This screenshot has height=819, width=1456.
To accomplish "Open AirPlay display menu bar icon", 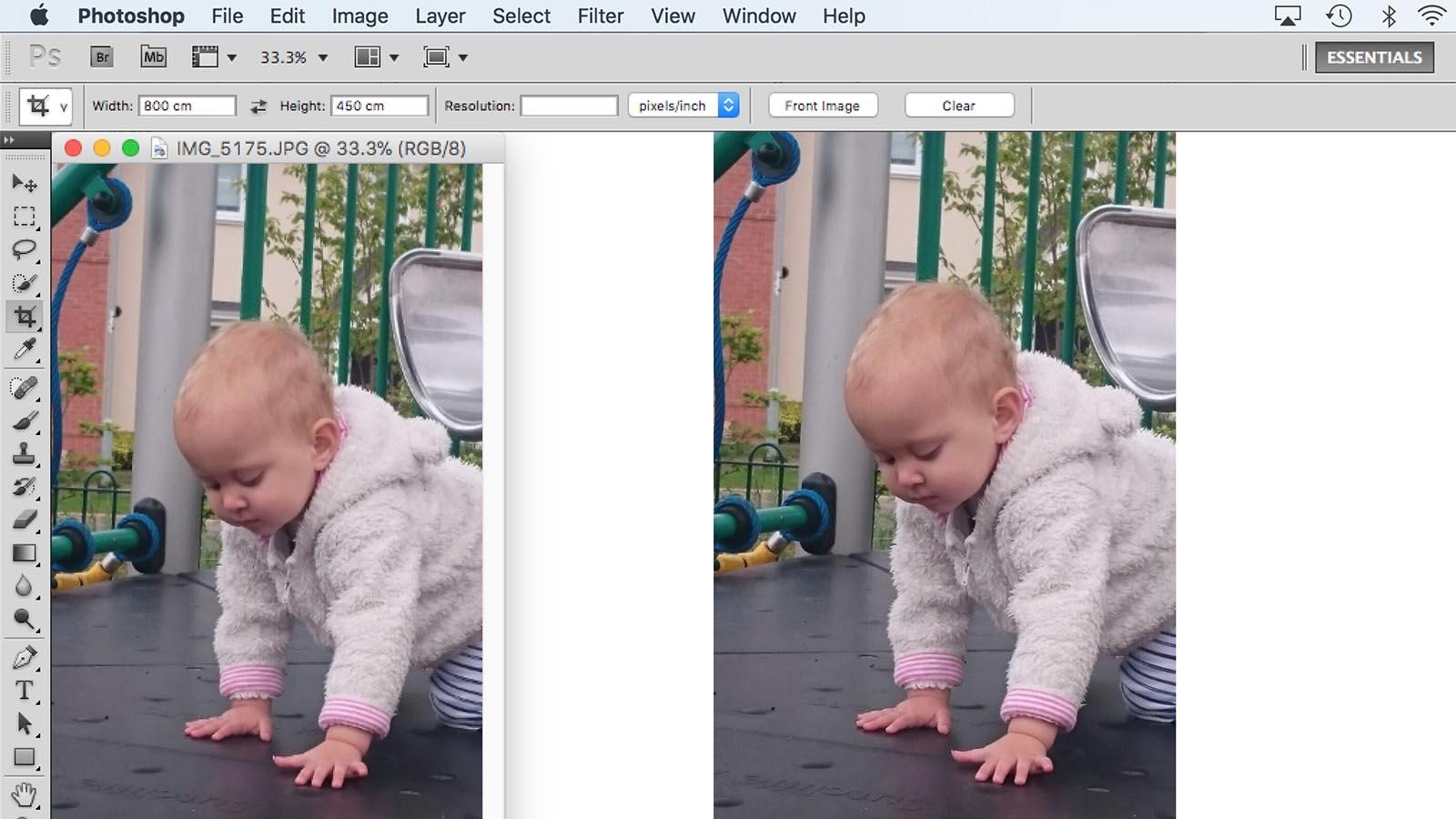I will [1288, 15].
